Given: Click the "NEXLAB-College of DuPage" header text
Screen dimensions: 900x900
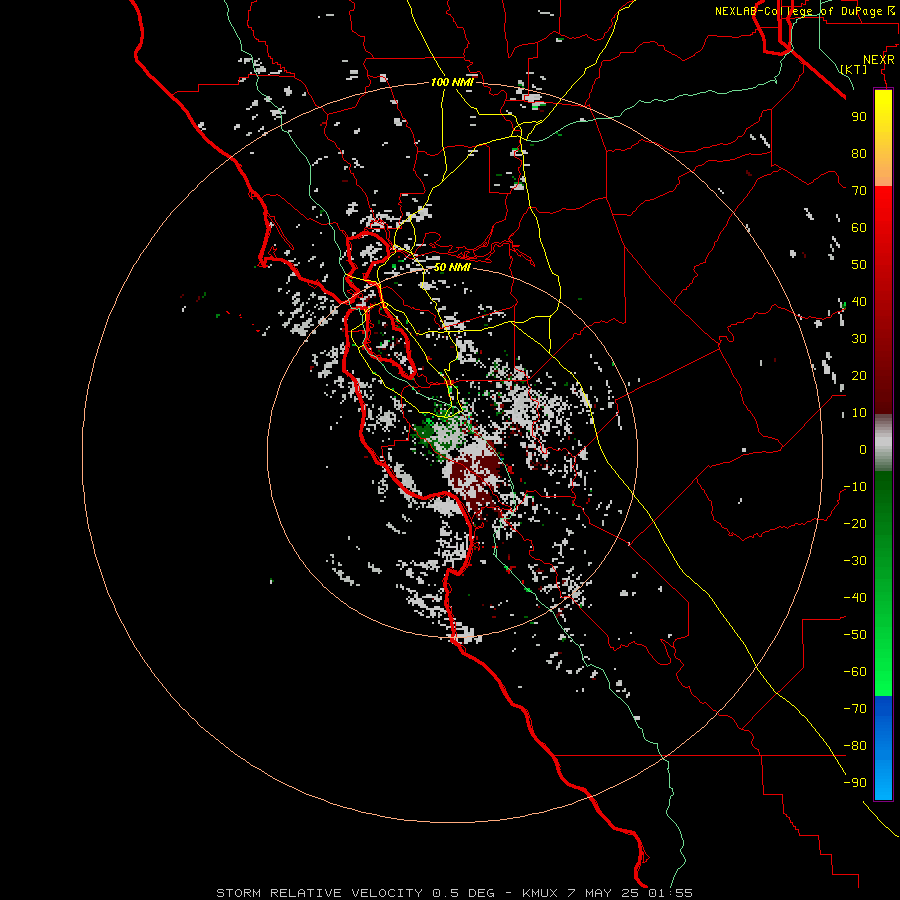Looking at the screenshot, I should click(798, 11).
